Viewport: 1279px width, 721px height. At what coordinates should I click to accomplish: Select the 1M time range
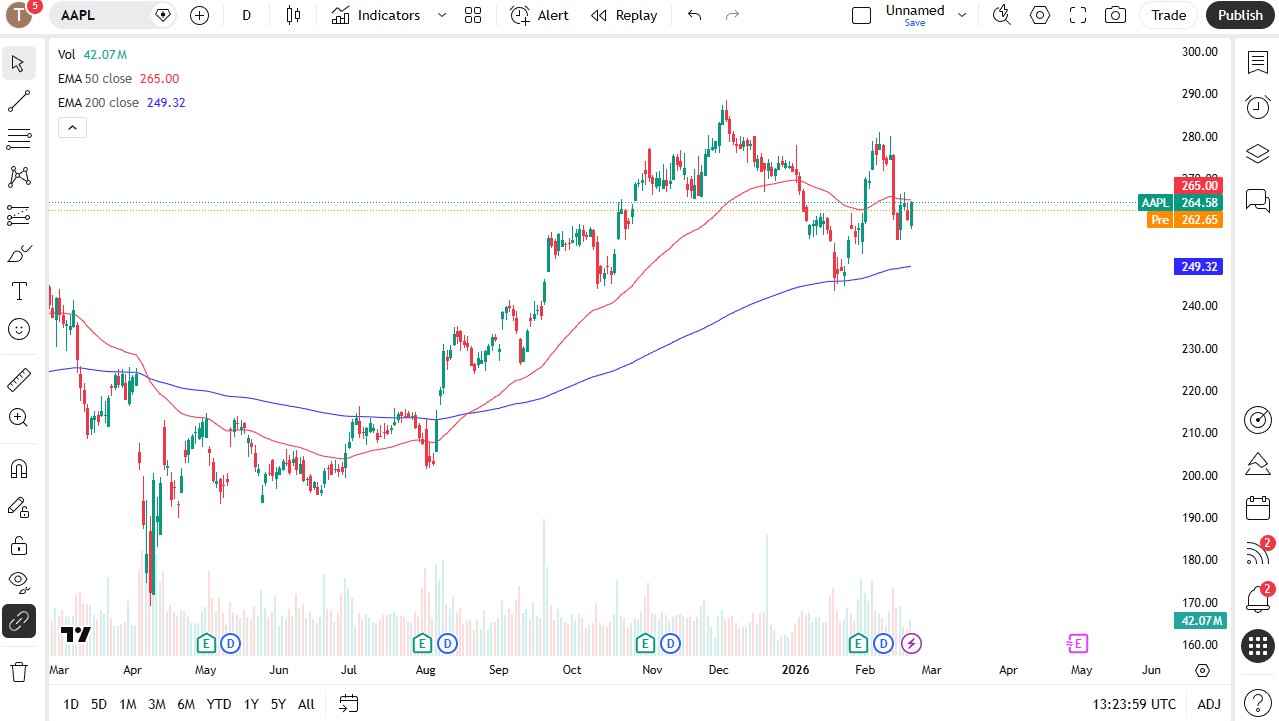click(x=128, y=704)
